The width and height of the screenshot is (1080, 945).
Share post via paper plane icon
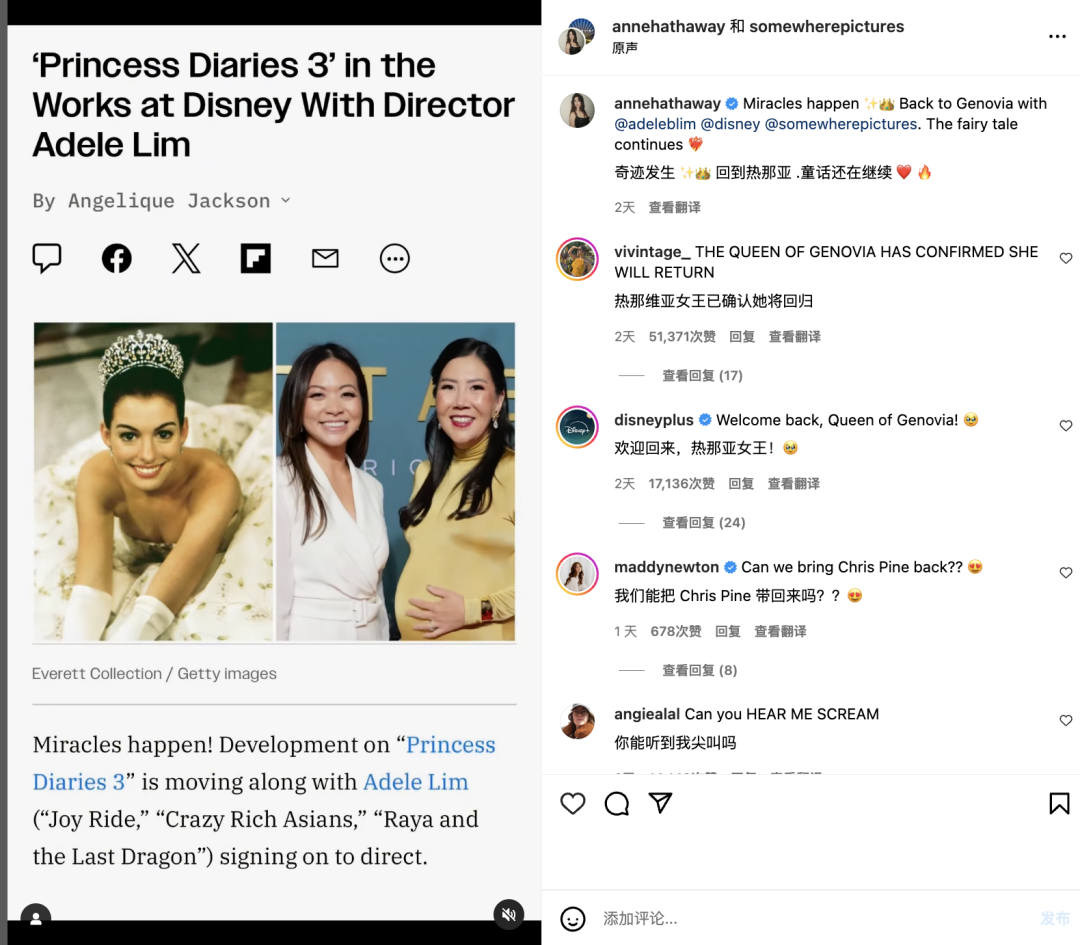tap(660, 802)
